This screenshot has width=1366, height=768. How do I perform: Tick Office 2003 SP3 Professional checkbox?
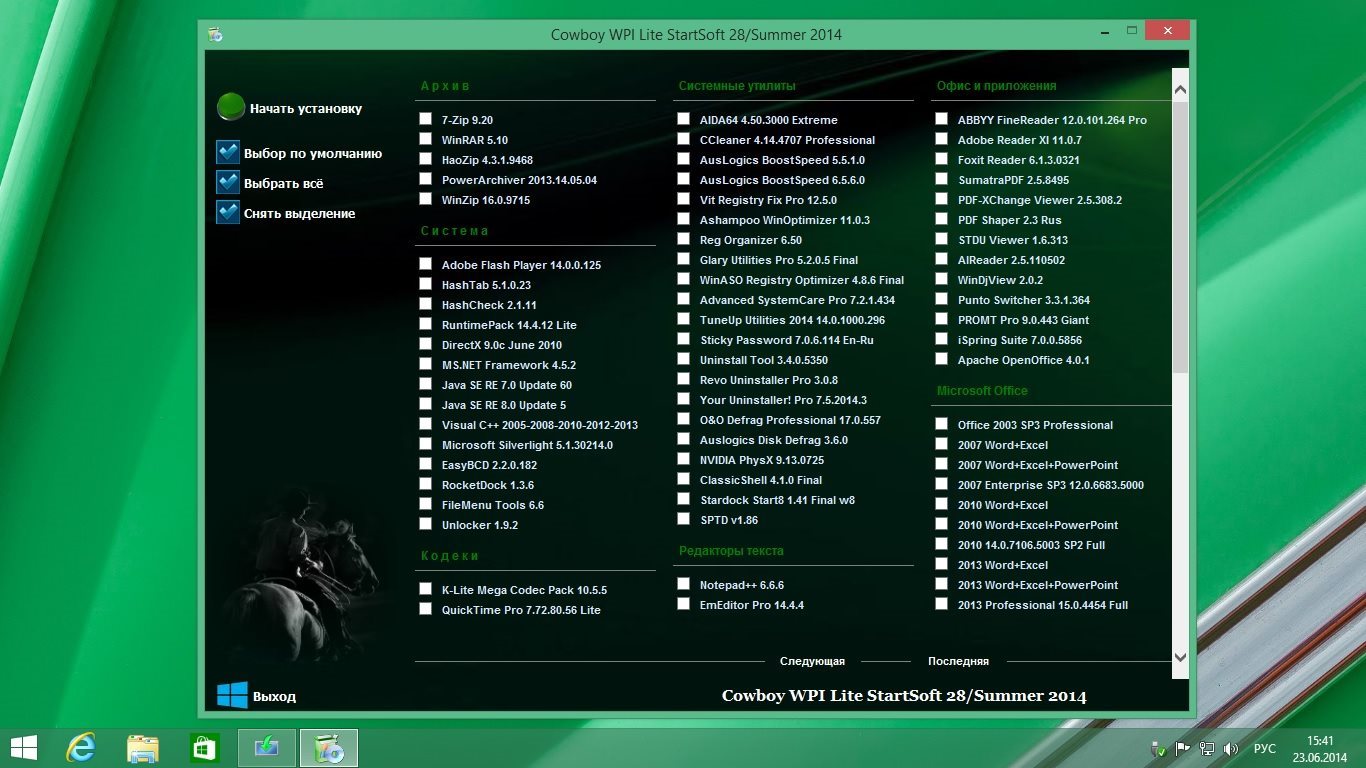pos(942,424)
